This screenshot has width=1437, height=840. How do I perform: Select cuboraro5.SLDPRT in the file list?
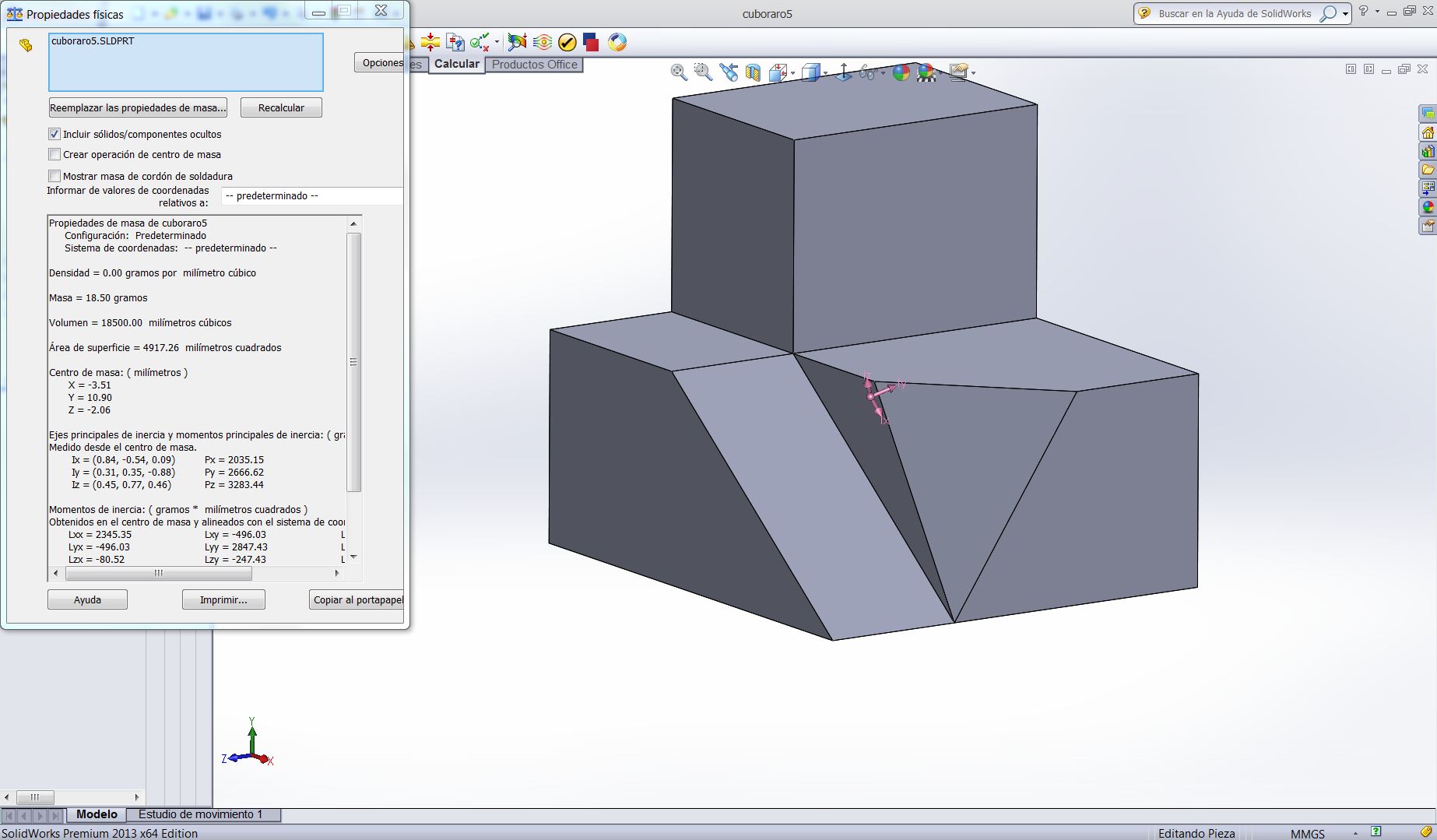(x=93, y=41)
